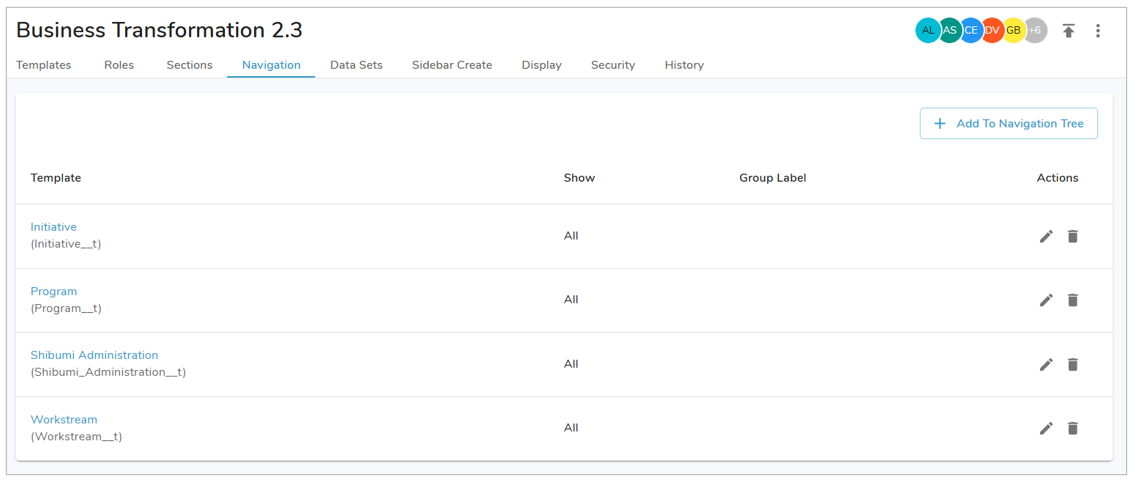Click the publish upload arrow icon
This screenshot has width=1138, height=483.
tap(1068, 31)
